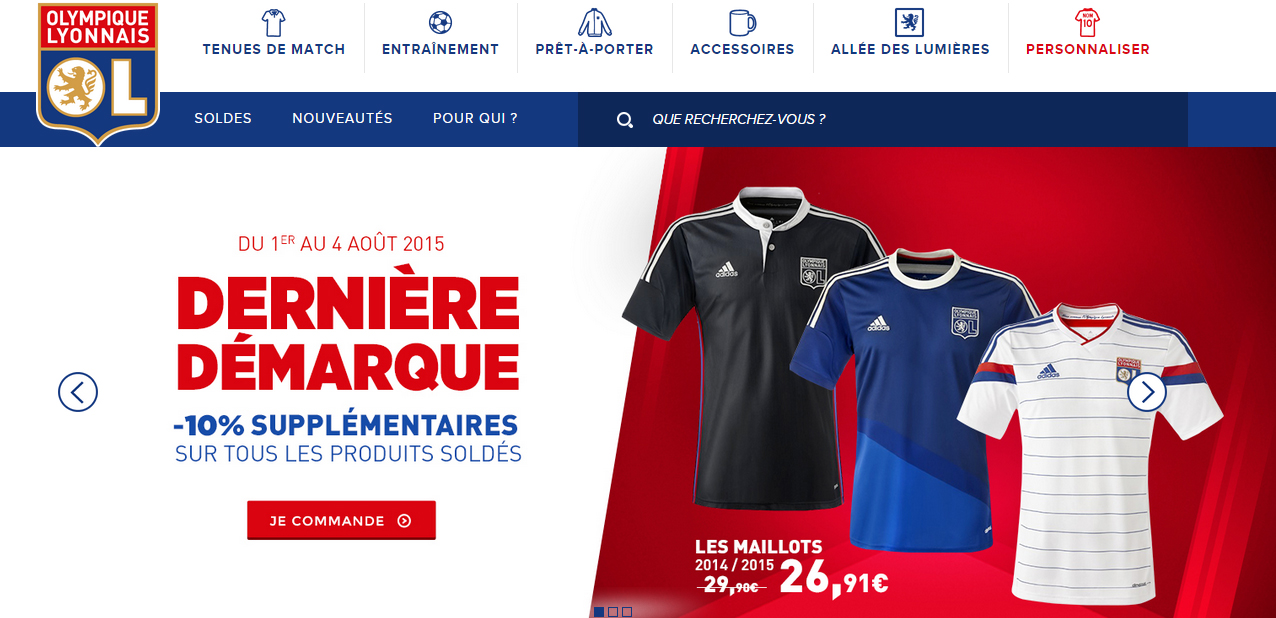The width and height of the screenshot is (1276, 618).
Task: Open the Soldes menu
Action: pos(223,118)
